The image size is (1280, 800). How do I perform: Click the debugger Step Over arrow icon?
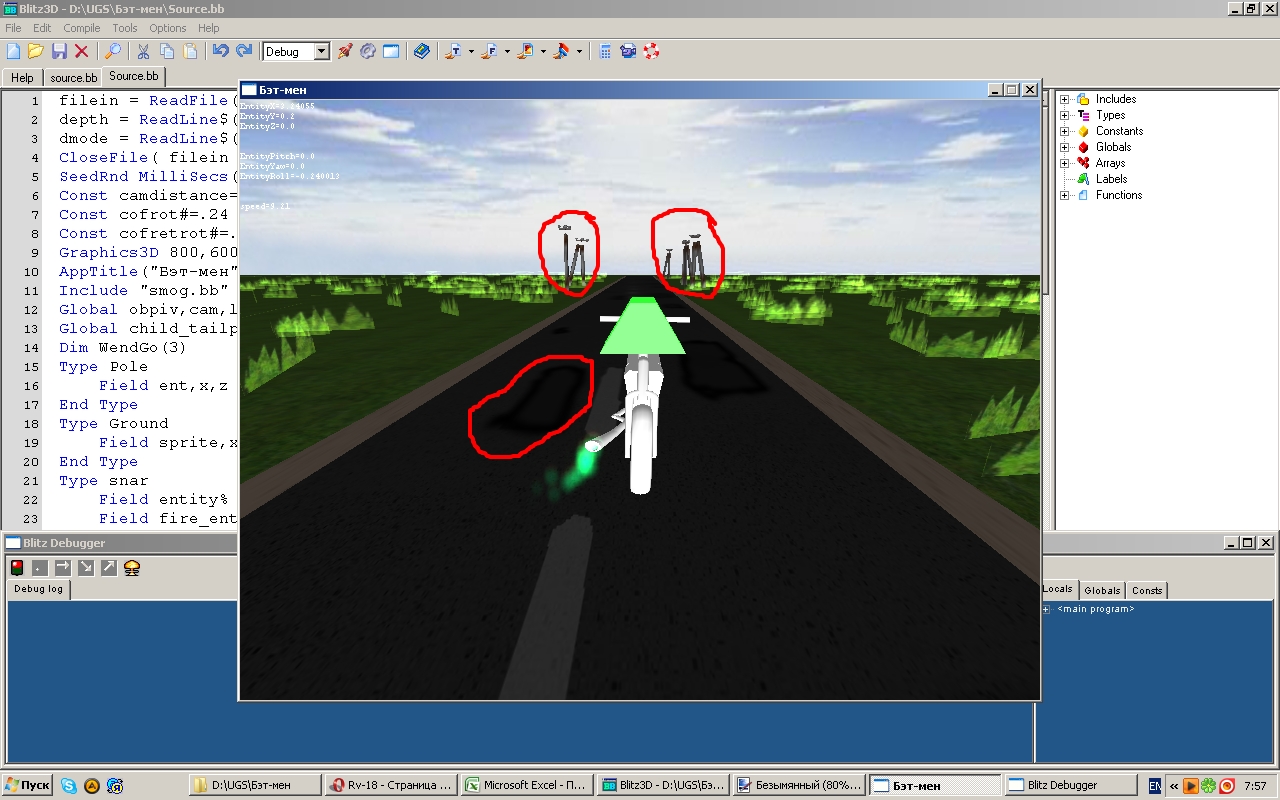62,568
